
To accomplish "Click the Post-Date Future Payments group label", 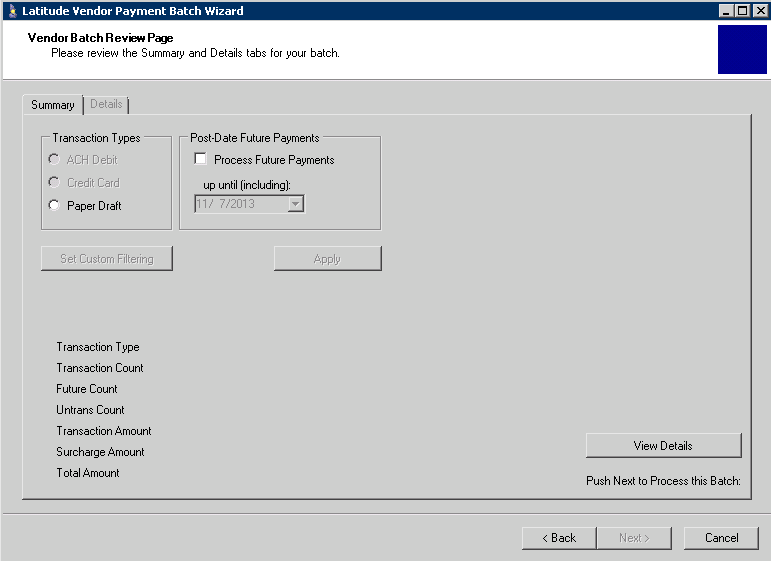I will pyautogui.click(x=255, y=138).
